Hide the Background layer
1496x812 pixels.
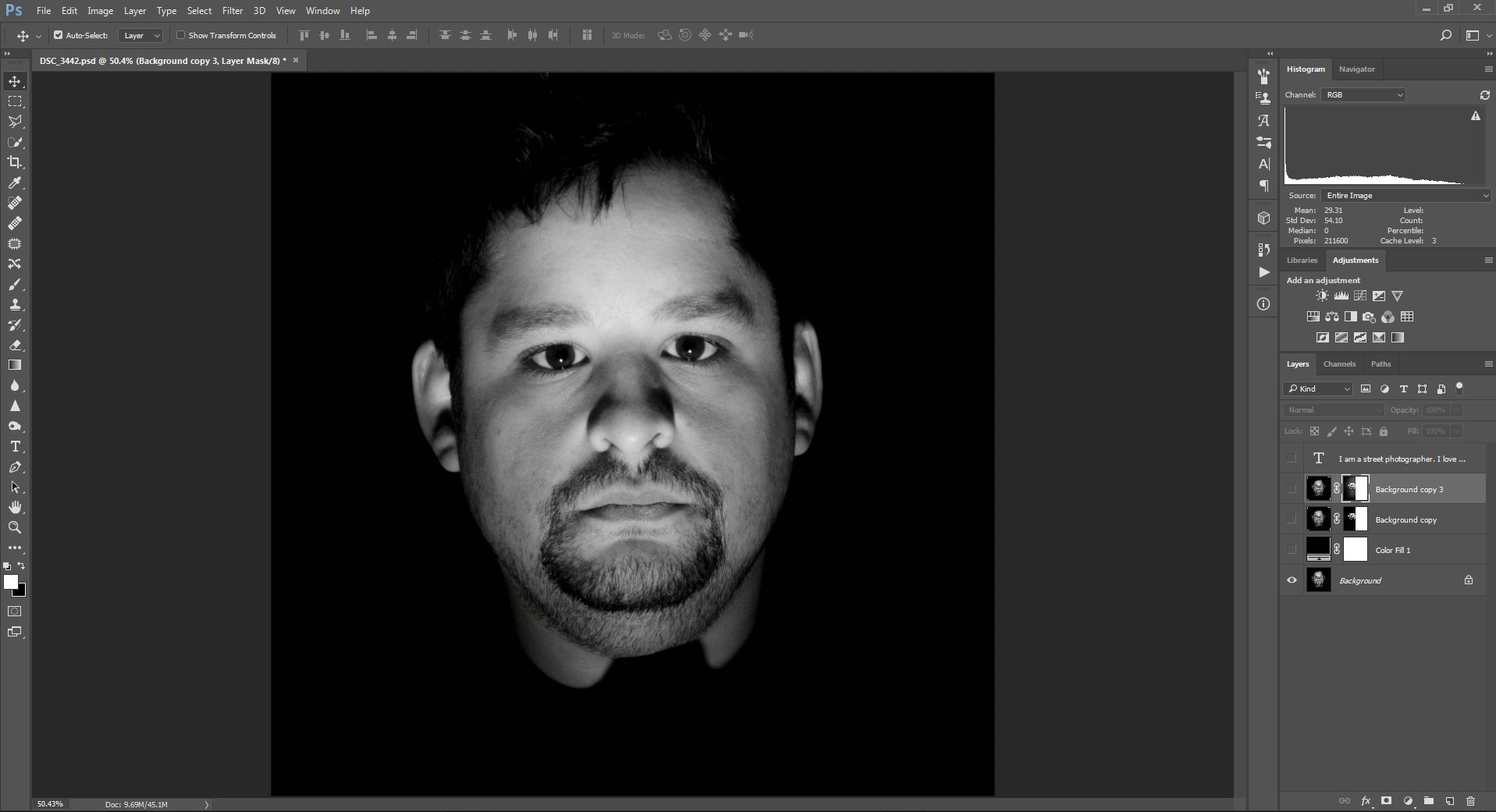[1292, 580]
